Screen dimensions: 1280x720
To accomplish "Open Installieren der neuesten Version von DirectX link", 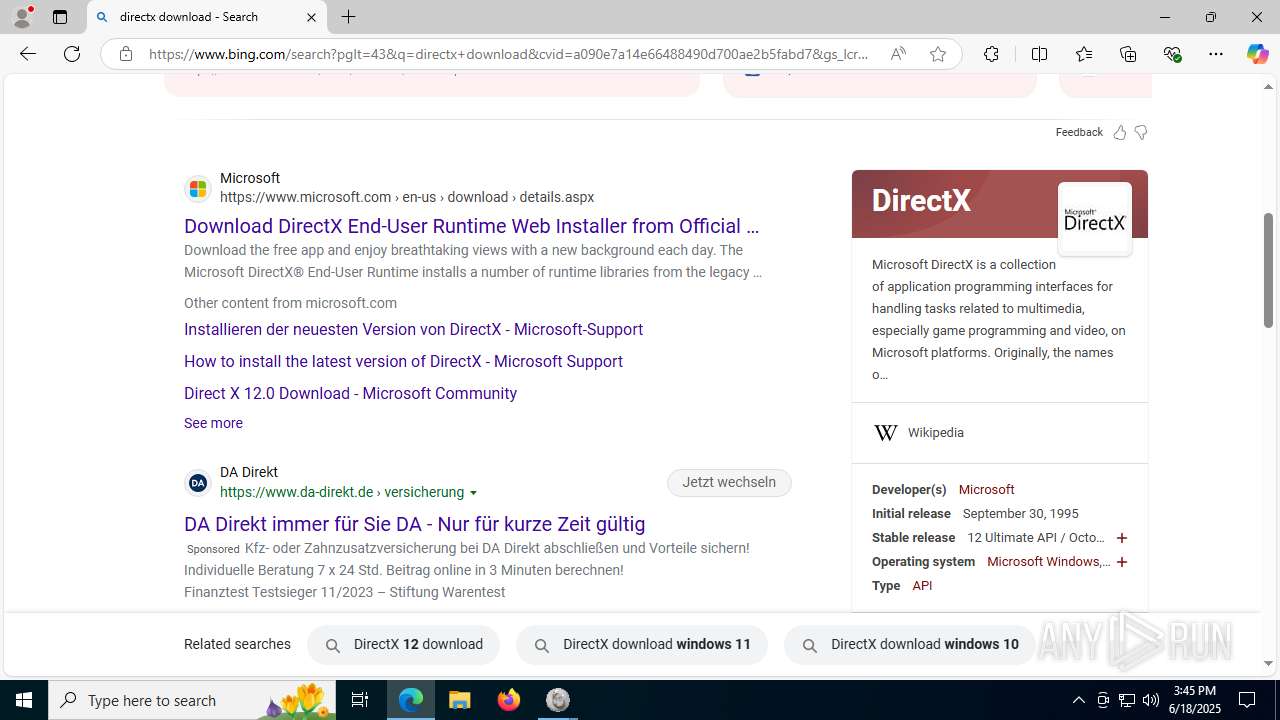I will click(x=413, y=329).
